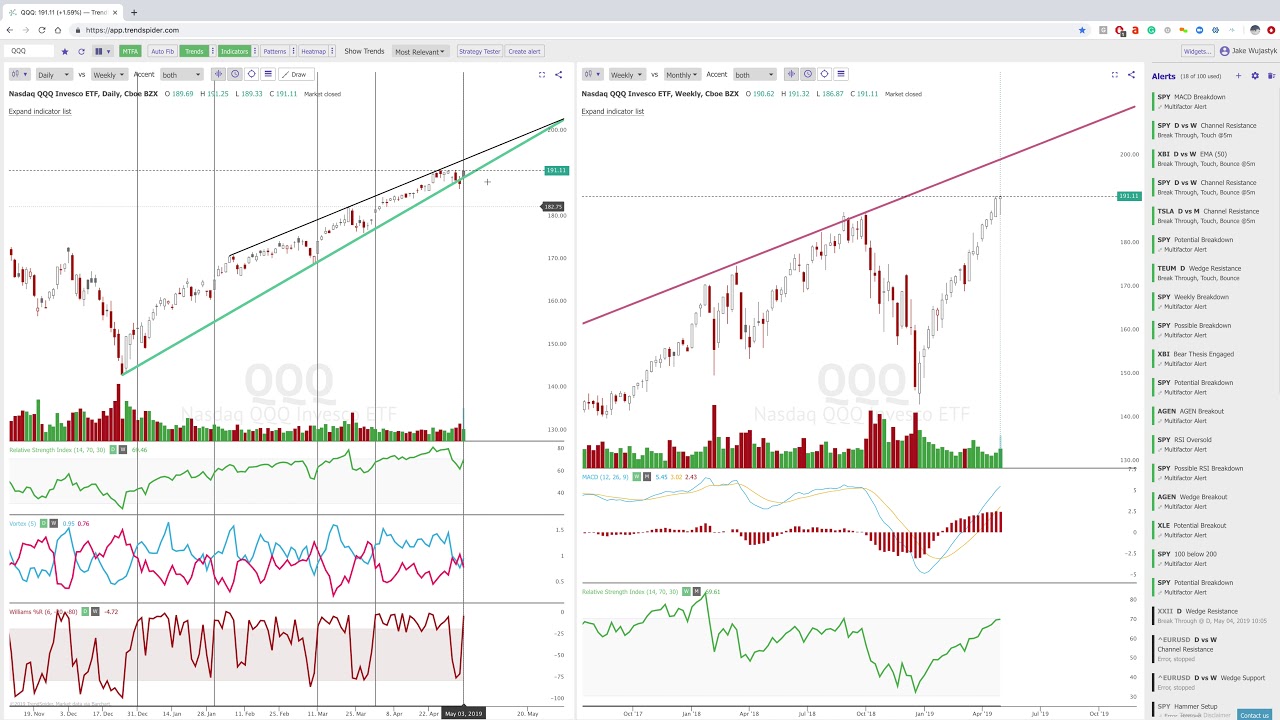The width and height of the screenshot is (1280, 720).
Task: Open right chart Accent 'both' dropdown
Action: (754, 74)
